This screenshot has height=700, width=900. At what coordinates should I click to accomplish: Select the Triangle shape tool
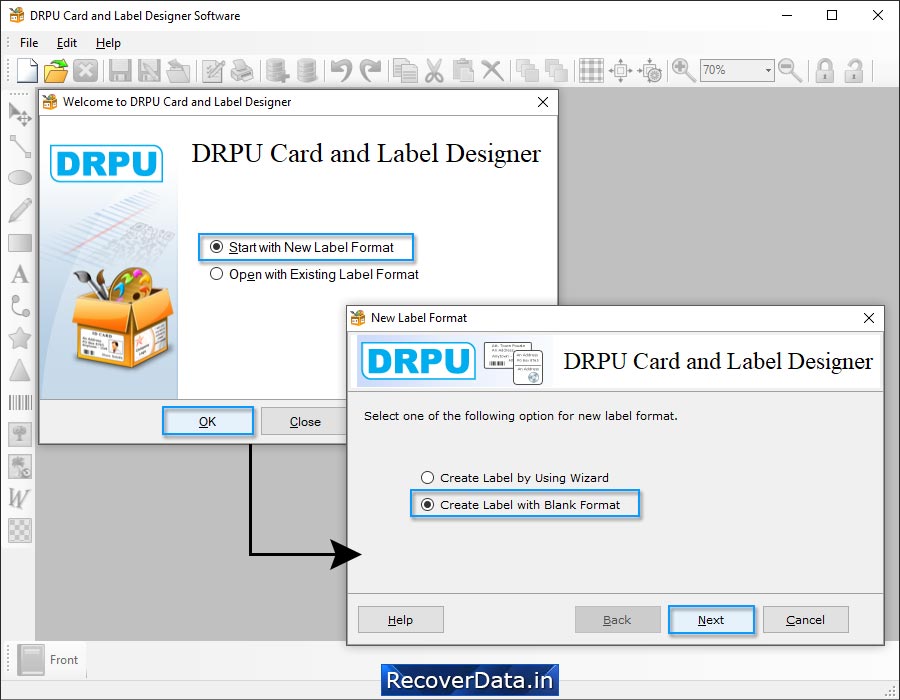(20, 370)
